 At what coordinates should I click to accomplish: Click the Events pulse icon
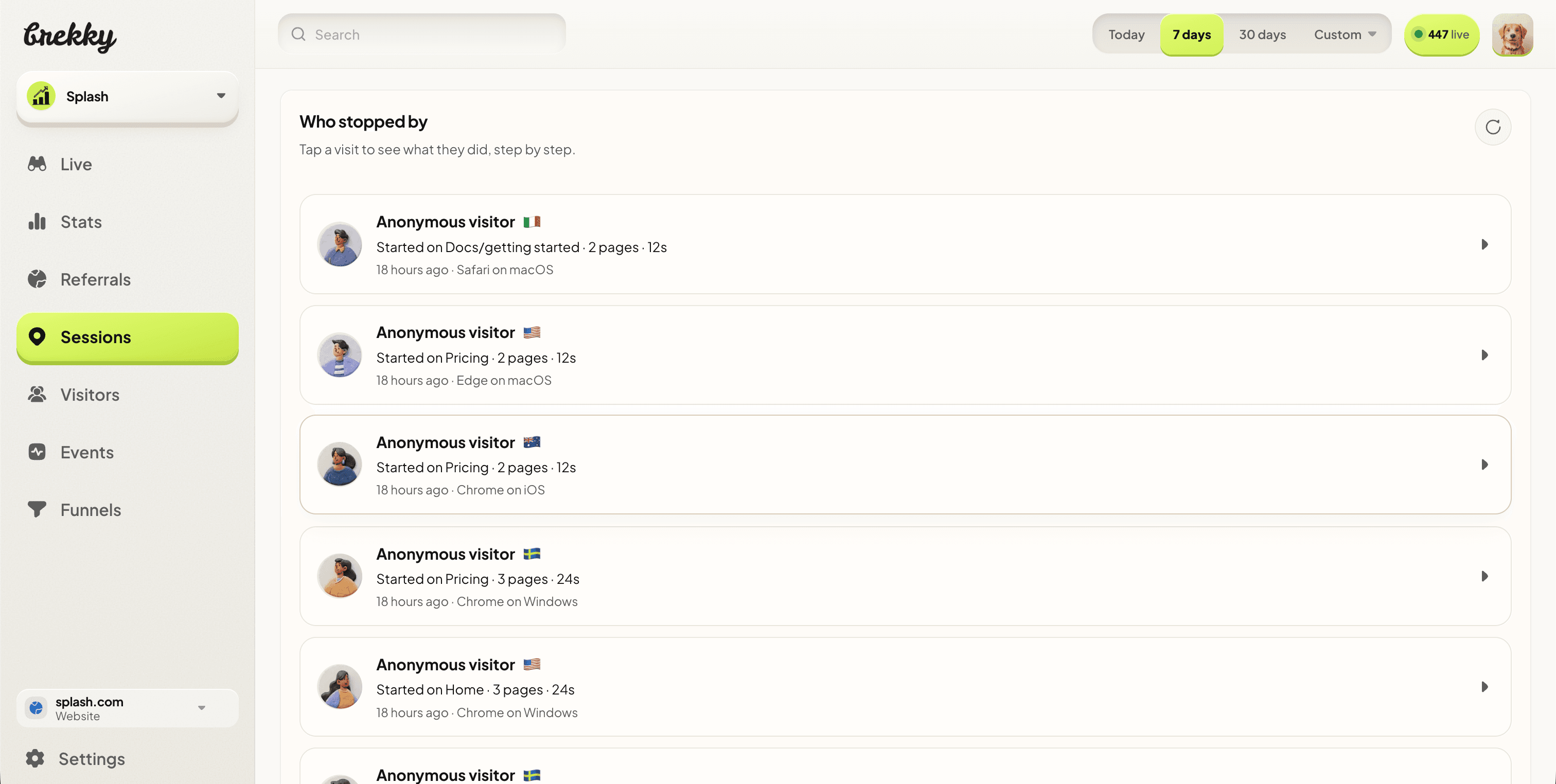pyautogui.click(x=37, y=452)
